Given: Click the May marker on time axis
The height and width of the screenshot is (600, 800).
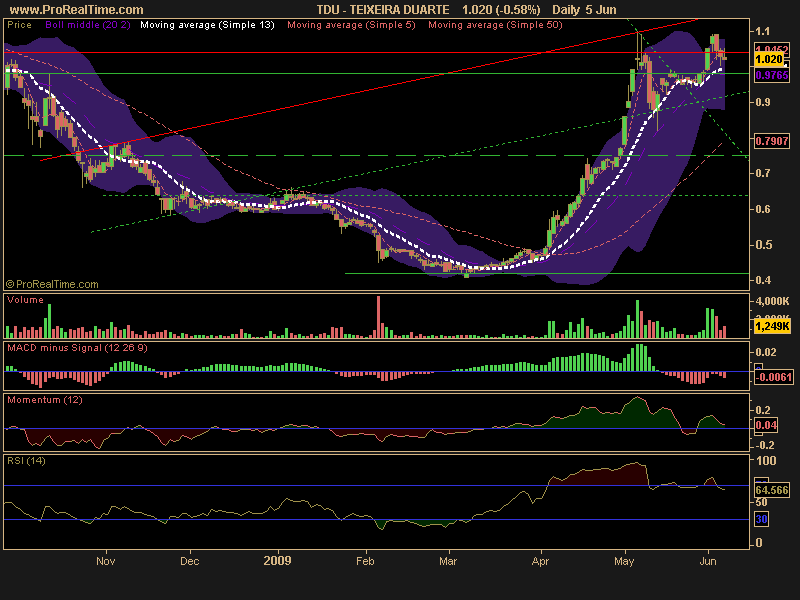Looking at the screenshot, I should tap(624, 561).
